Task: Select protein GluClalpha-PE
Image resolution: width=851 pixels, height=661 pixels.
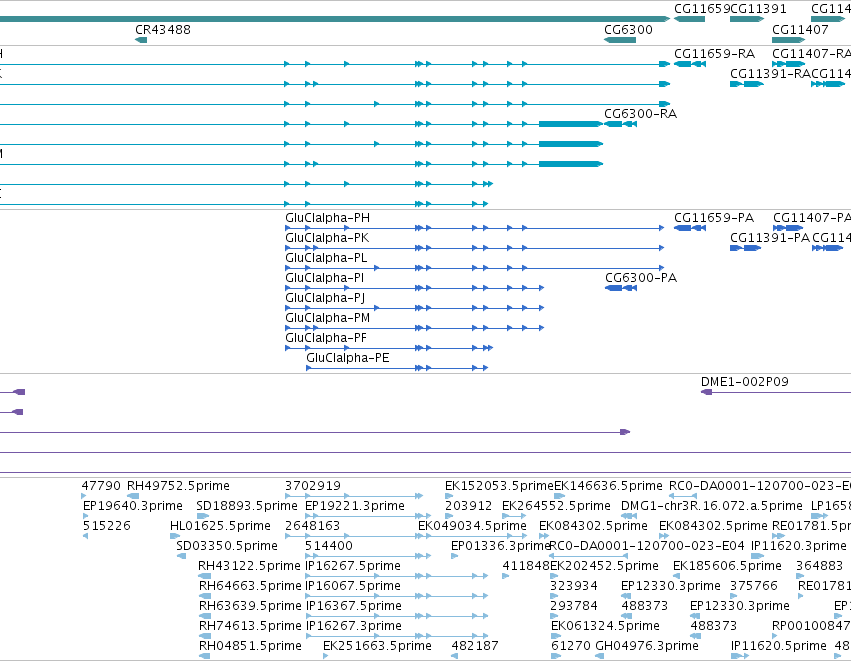Action: pyautogui.click(x=397, y=368)
